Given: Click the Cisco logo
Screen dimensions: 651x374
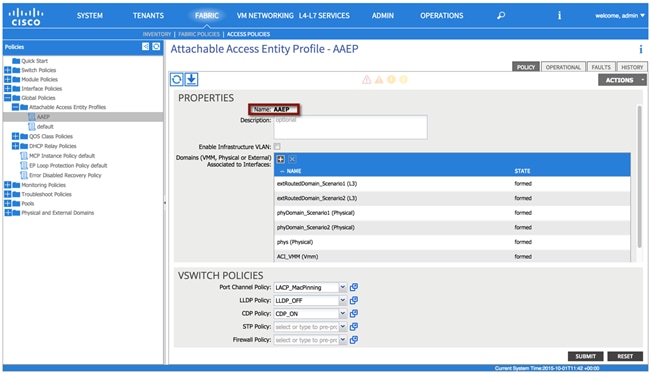Looking at the screenshot, I should tap(26, 17).
